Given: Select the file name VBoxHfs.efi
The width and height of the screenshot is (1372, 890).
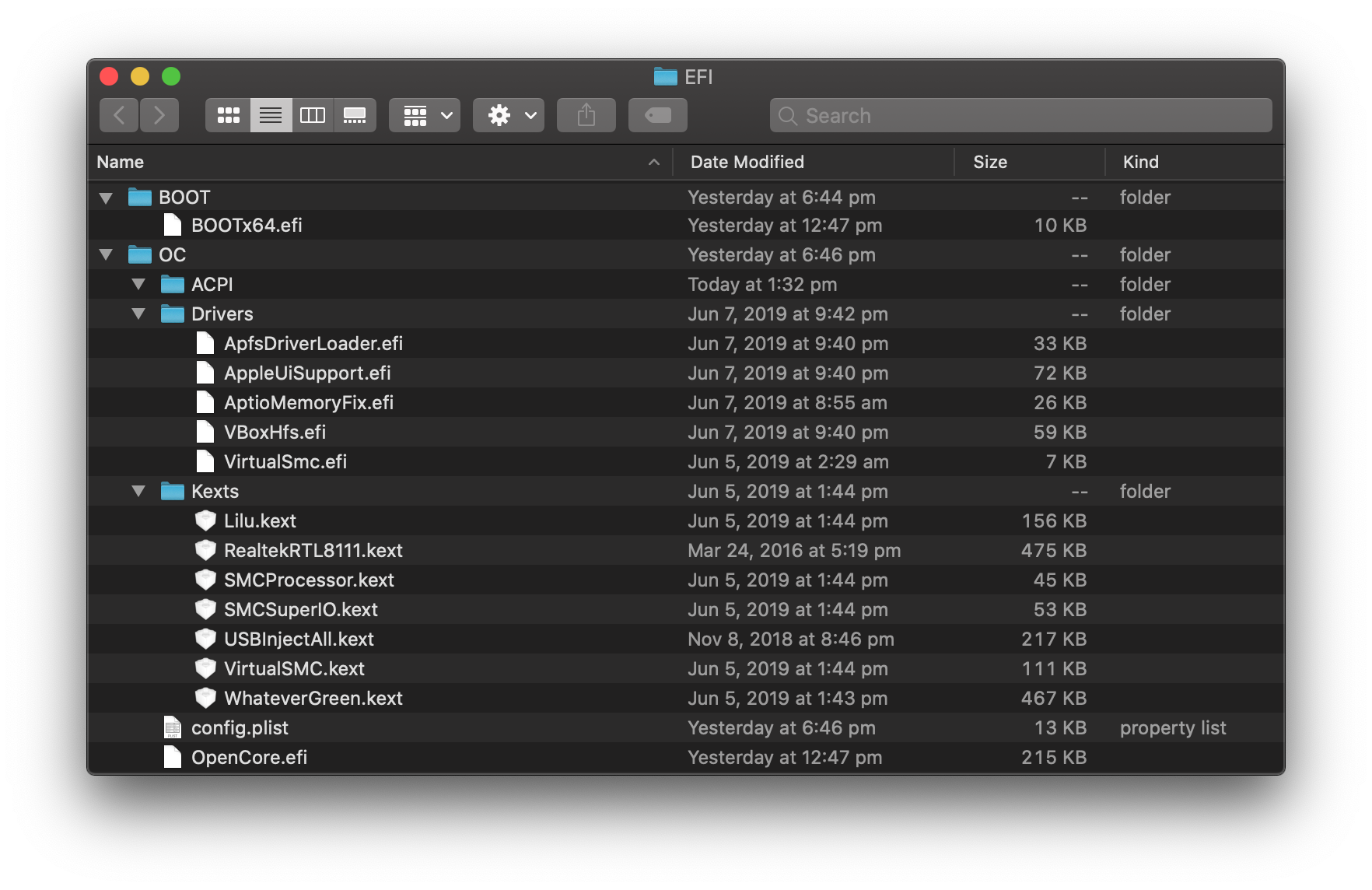Looking at the screenshot, I should (275, 433).
